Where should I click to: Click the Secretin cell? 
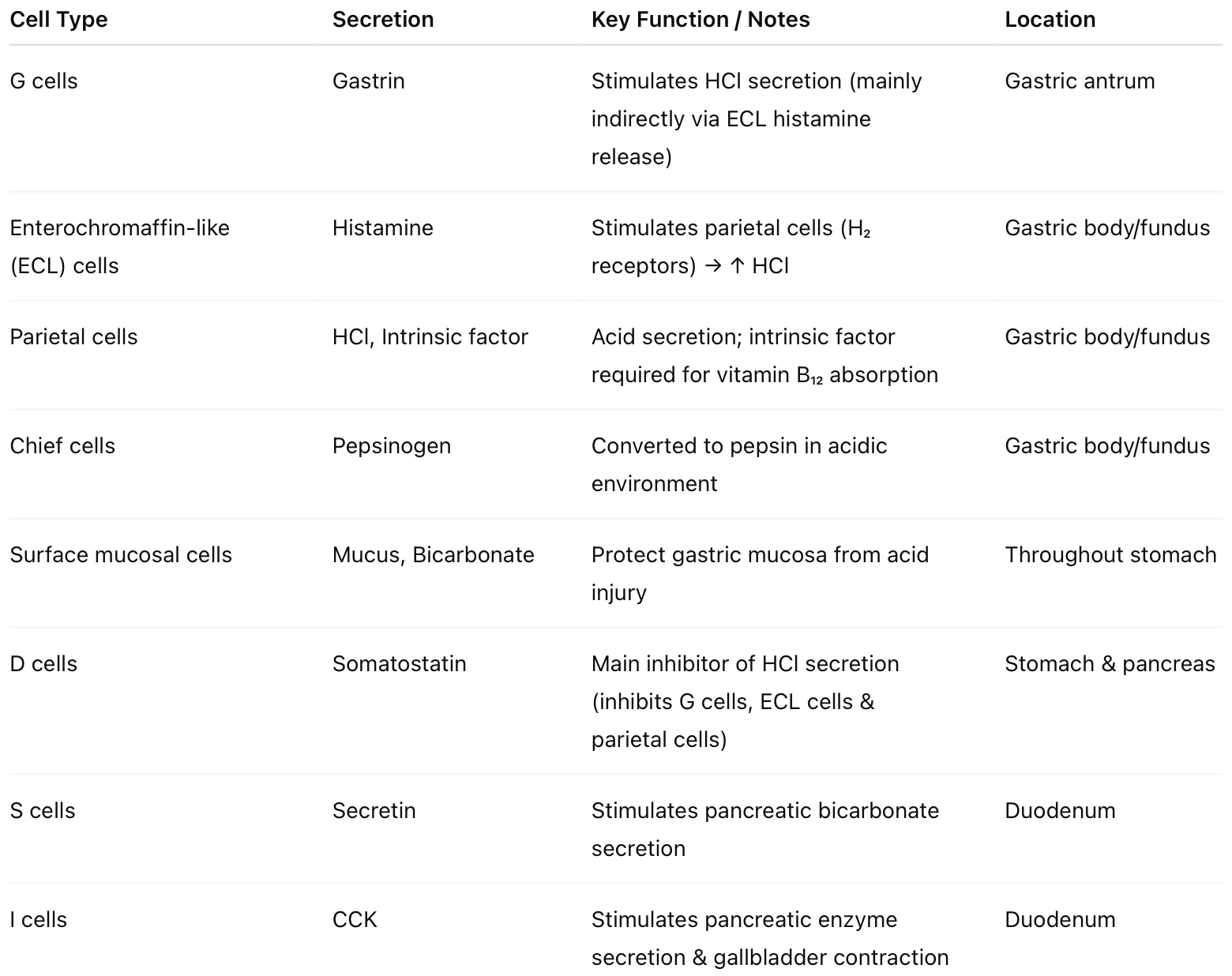pos(374,811)
